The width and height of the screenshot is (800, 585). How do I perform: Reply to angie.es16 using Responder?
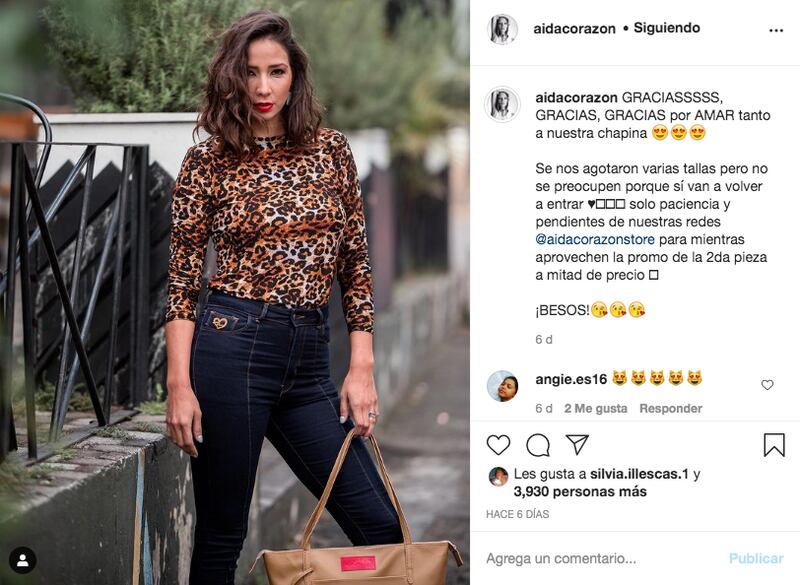click(x=670, y=409)
